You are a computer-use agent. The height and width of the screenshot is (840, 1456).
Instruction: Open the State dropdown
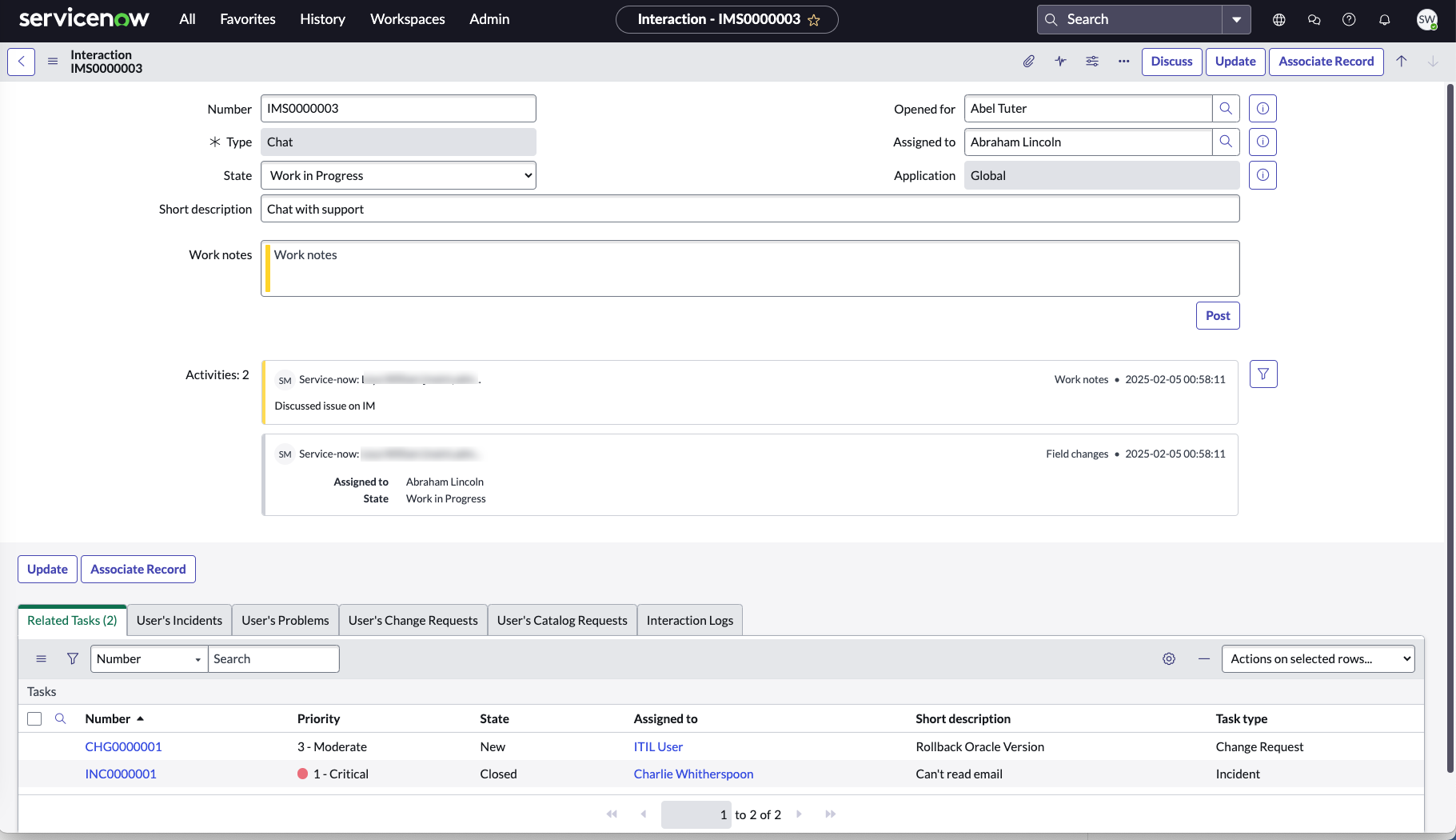pyautogui.click(x=398, y=176)
